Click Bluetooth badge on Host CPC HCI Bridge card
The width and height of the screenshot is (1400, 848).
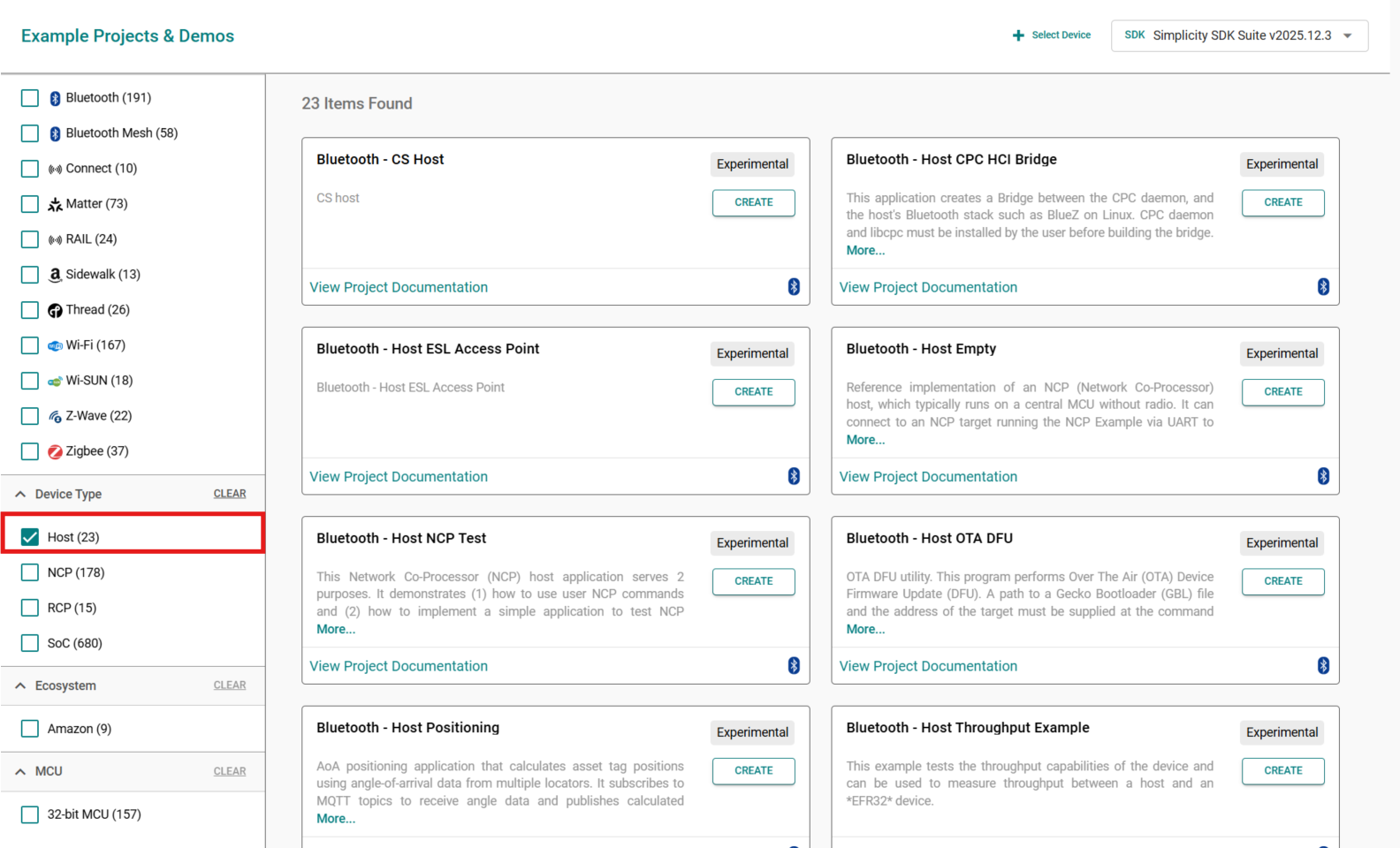tap(1323, 286)
